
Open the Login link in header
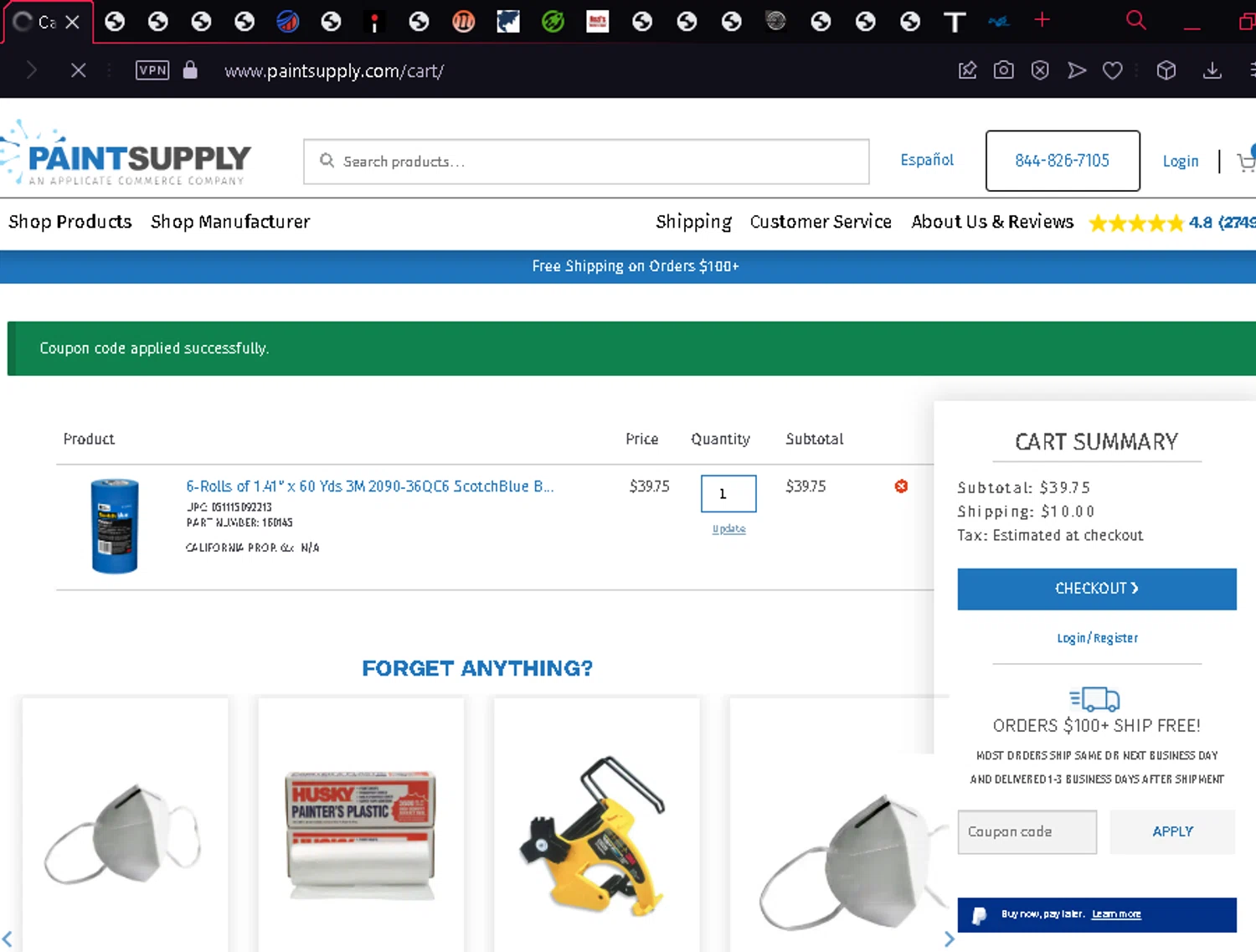[1181, 162]
